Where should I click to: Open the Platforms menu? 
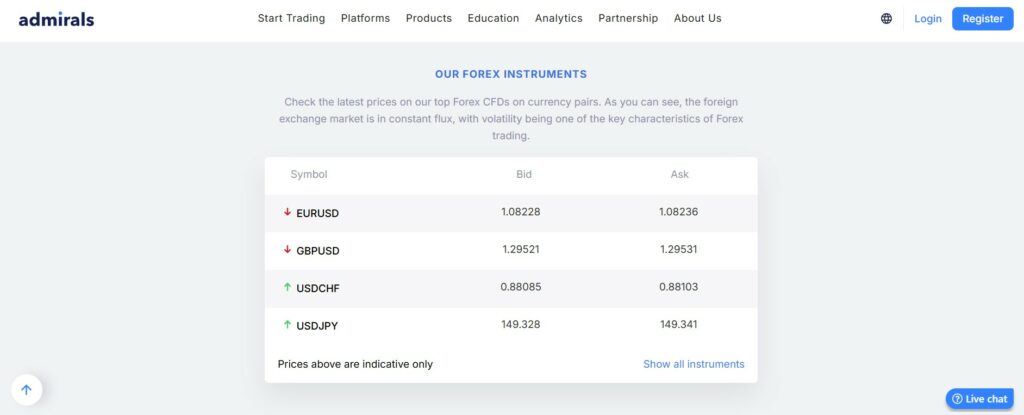coord(365,18)
